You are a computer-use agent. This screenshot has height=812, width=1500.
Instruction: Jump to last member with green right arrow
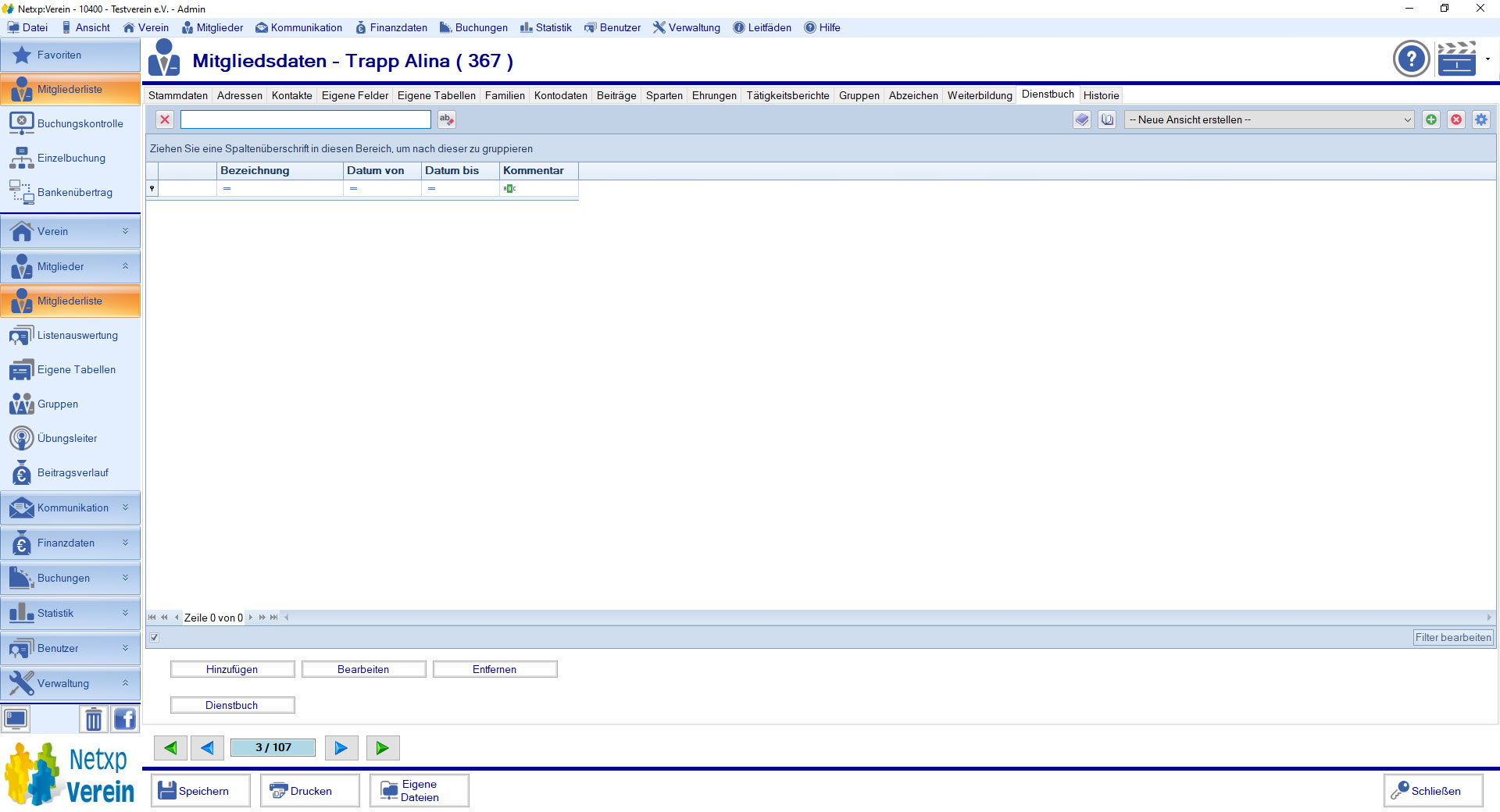click(x=382, y=748)
